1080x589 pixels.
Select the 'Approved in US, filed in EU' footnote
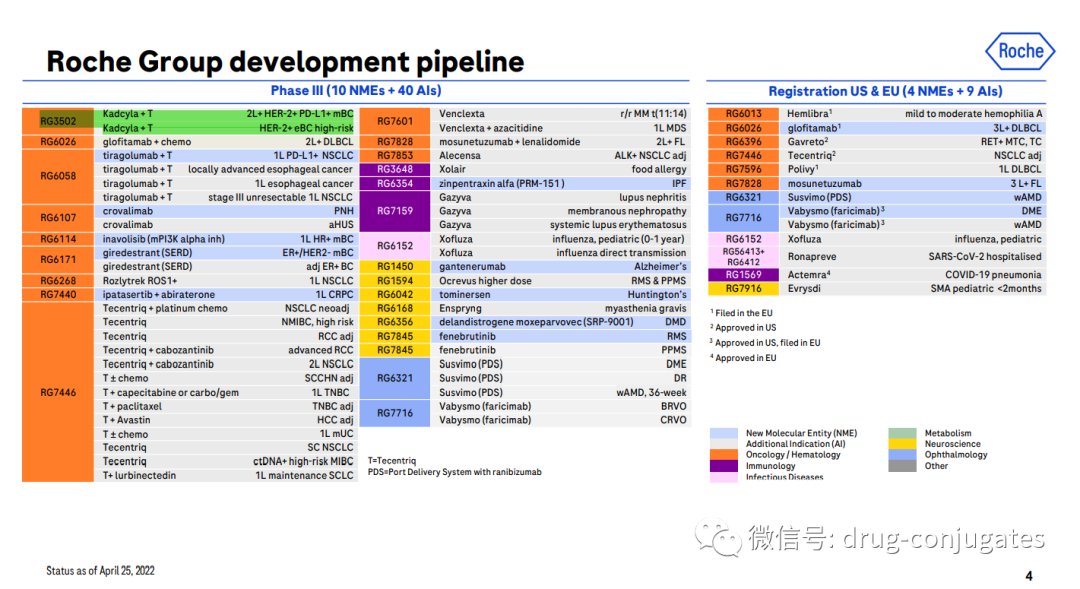click(767, 343)
